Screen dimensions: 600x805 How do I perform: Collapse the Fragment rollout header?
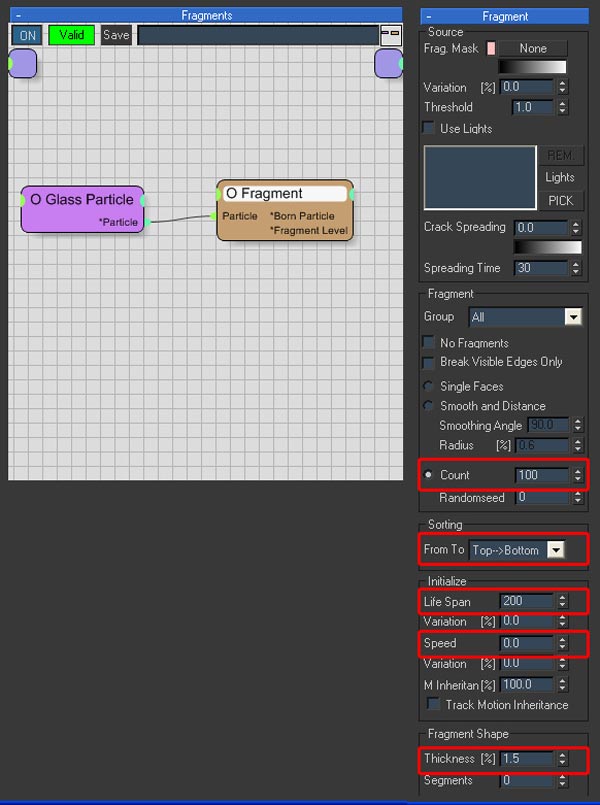tap(429, 16)
